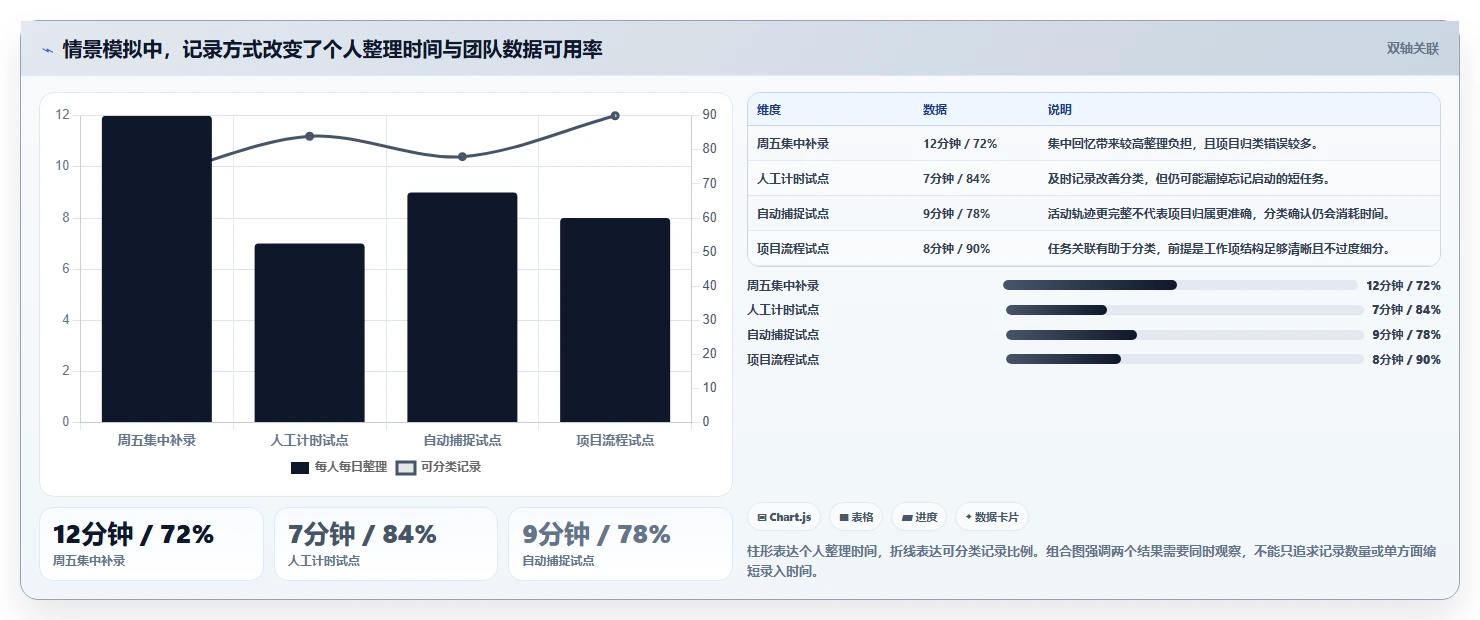Click line point above 项目流程试点 bar
This screenshot has height=620, width=1480.
pyautogui.click(x=615, y=116)
